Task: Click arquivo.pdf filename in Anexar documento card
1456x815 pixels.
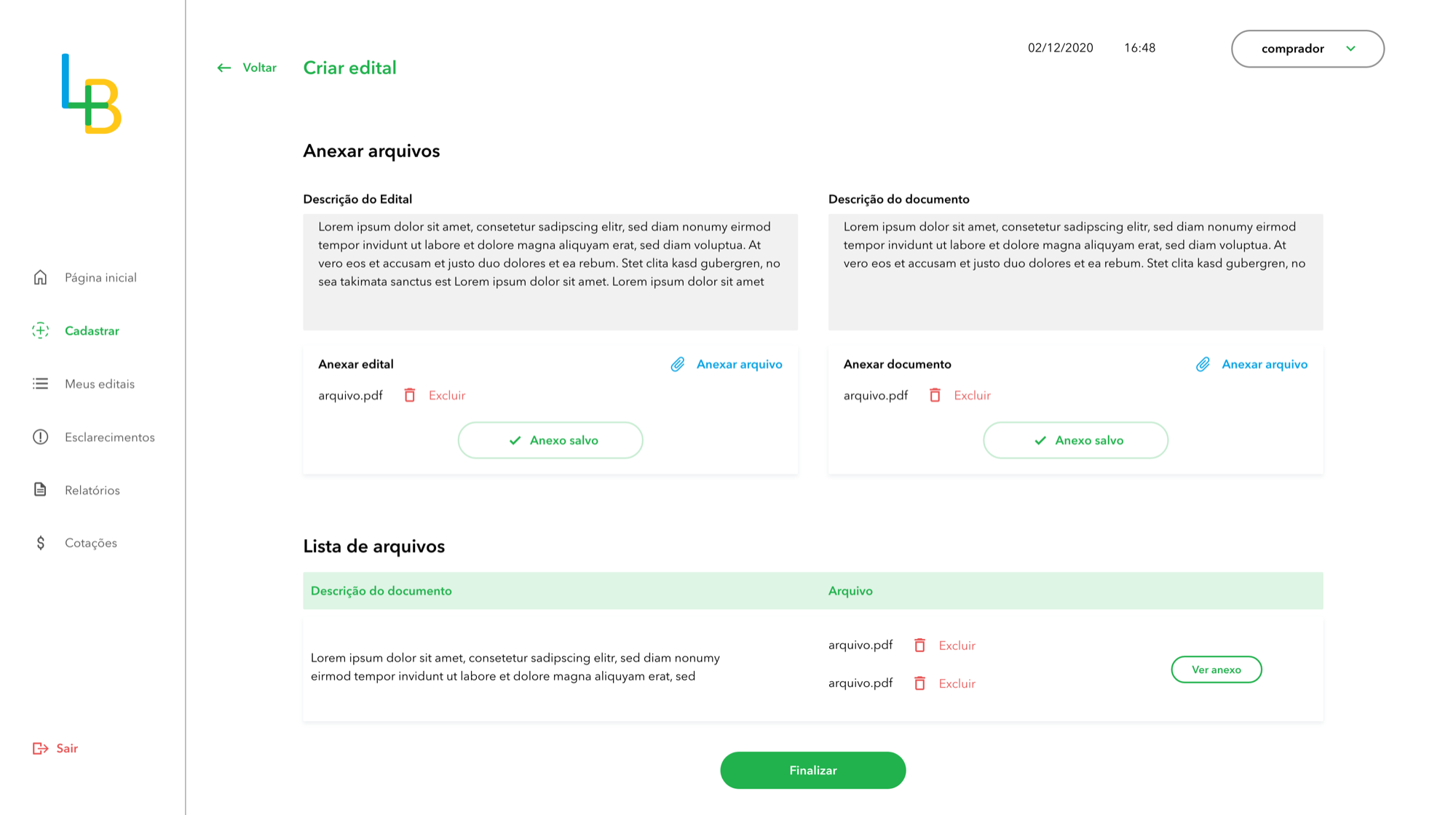Action: tap(875, 395)
